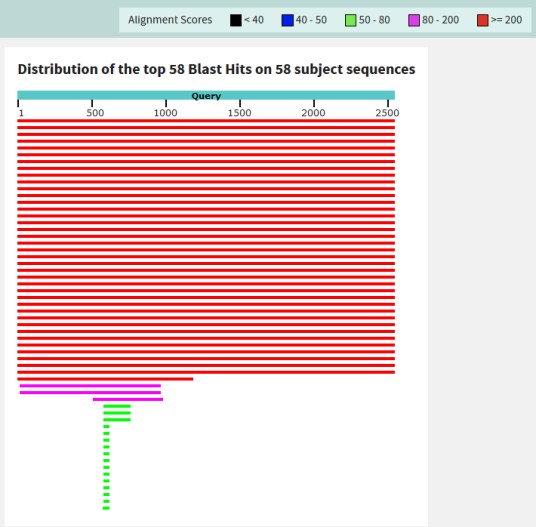Image resolution: width=536 pixels, height=527 pixels.
Task: Click the red '>= 200' legend swatch
Action: click(x=482, y=20)
